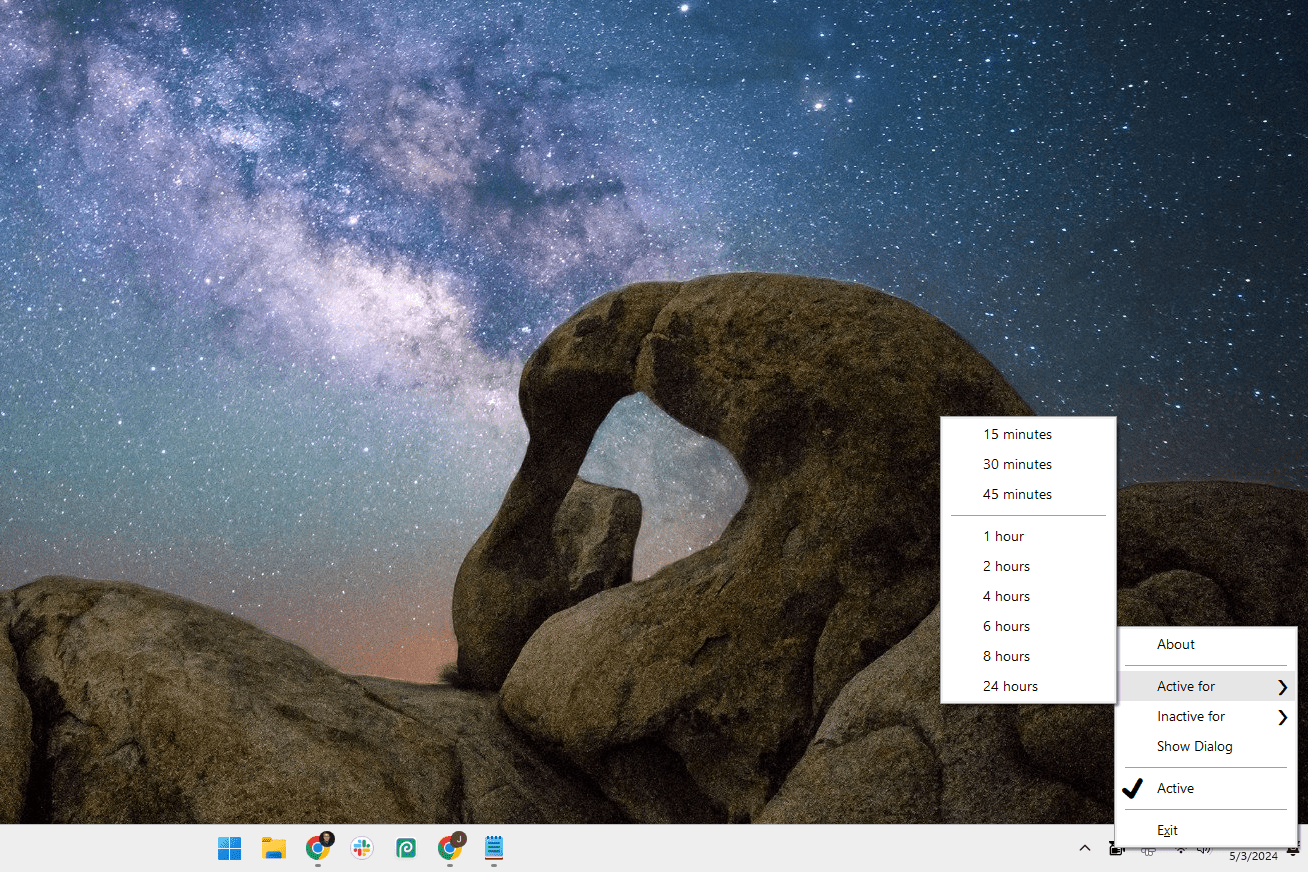Select the 24 hours duration

(1010, 686)
